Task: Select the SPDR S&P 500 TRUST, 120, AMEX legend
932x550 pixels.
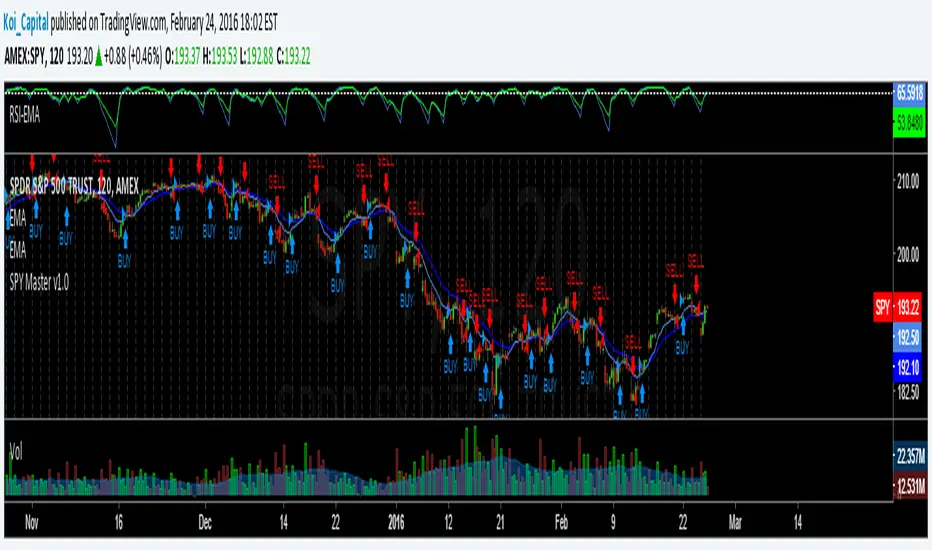Action: [x=74, y=187]
